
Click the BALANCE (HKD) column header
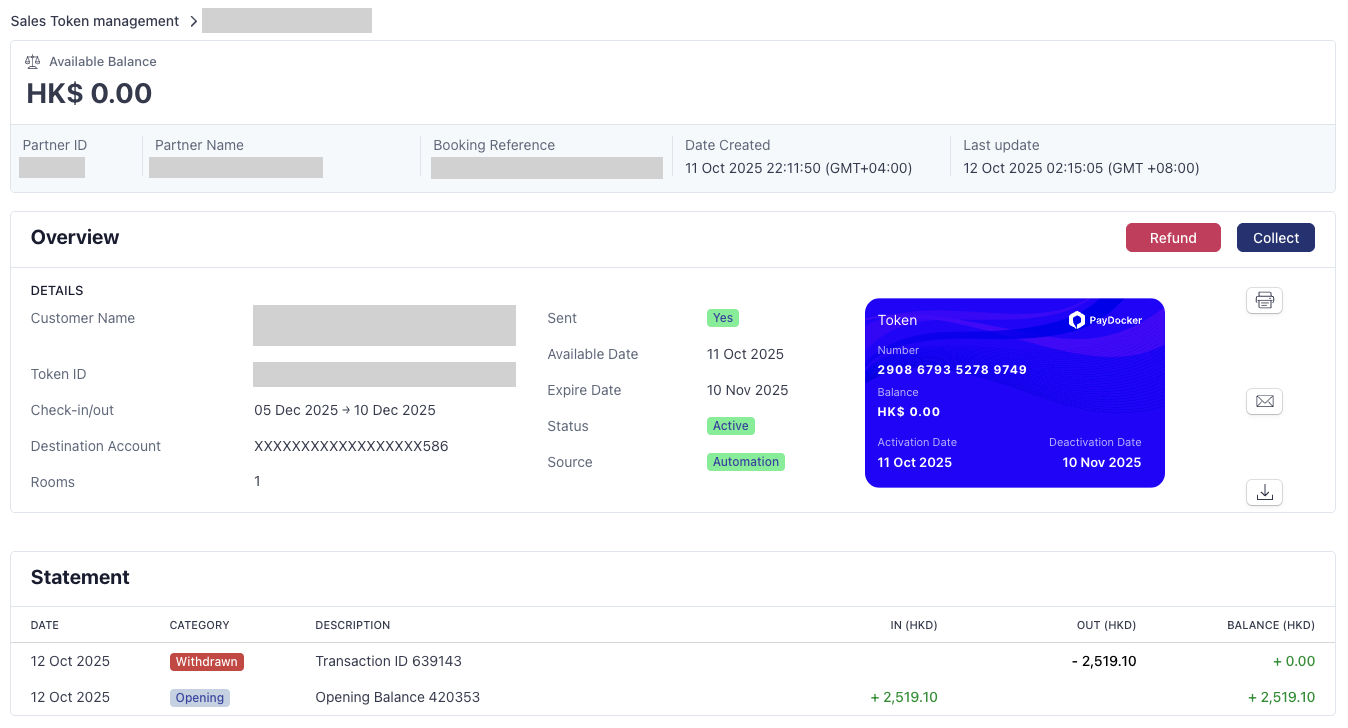[x=1270, y=625]
